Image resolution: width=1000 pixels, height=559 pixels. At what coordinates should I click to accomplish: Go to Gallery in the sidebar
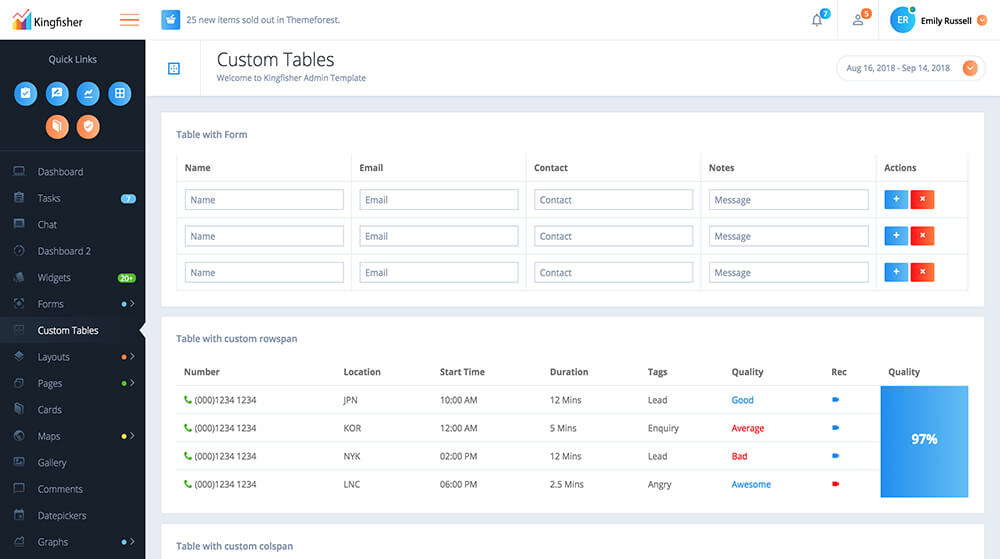52,463
